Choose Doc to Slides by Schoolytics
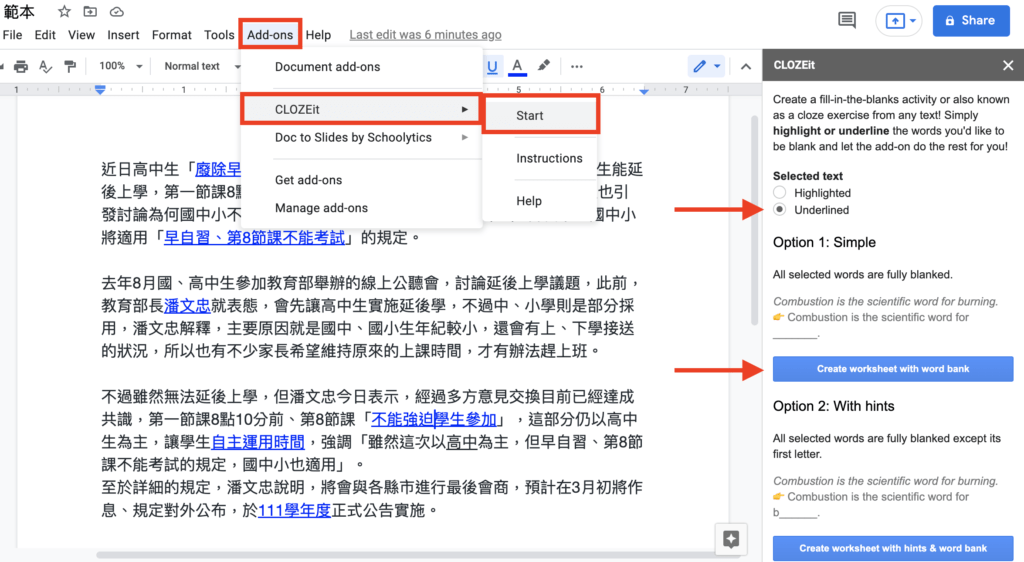This screenshot has height=562, width=1024. pos(353,137)
